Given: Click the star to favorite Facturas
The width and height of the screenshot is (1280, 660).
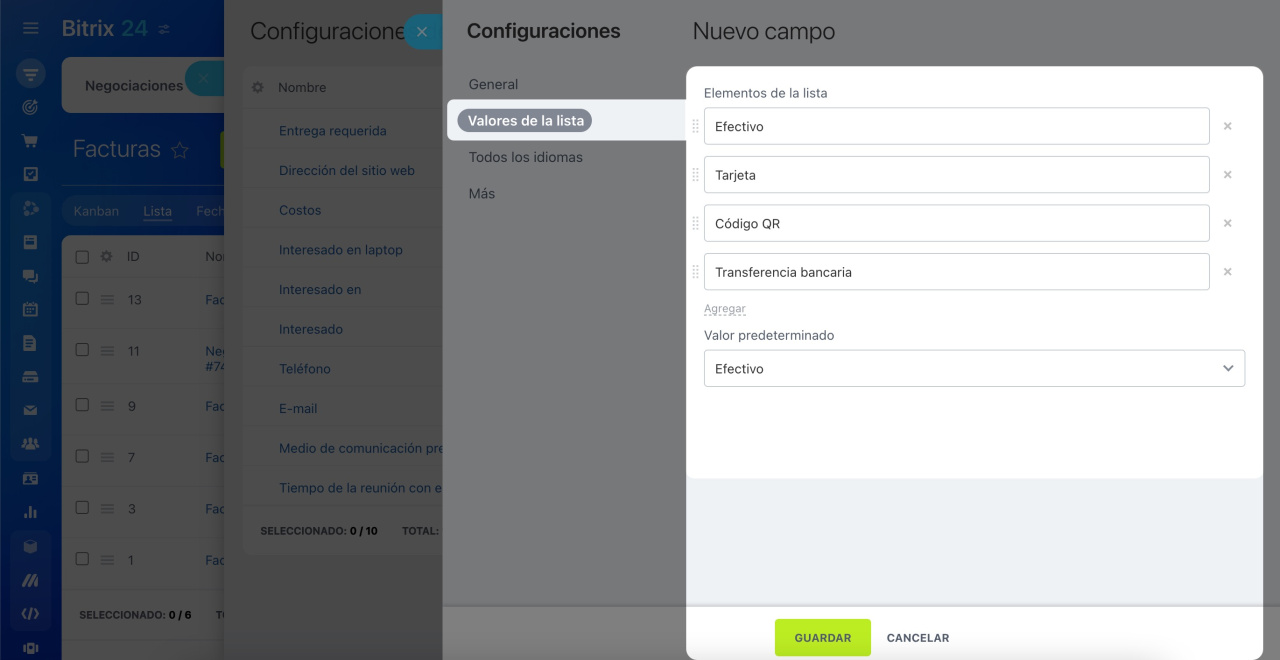Looking at the screenshot, I should coord(180,150).
